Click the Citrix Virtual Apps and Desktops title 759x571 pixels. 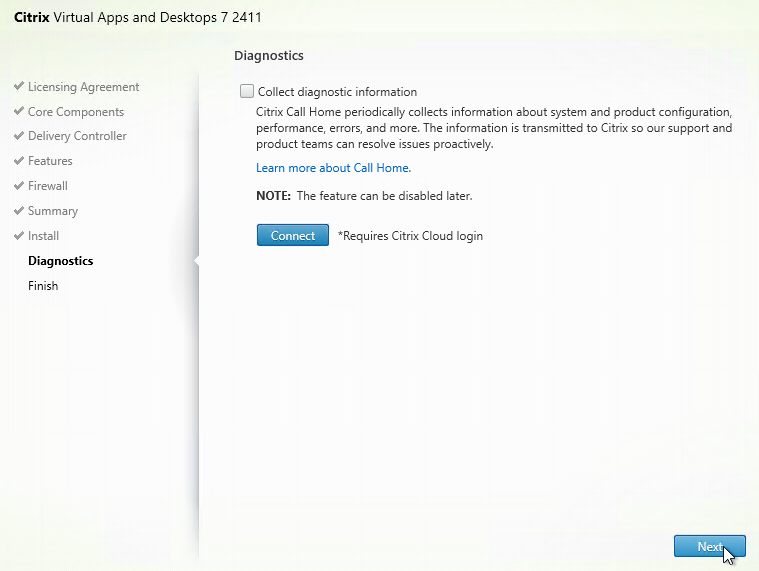coord(138,17)
